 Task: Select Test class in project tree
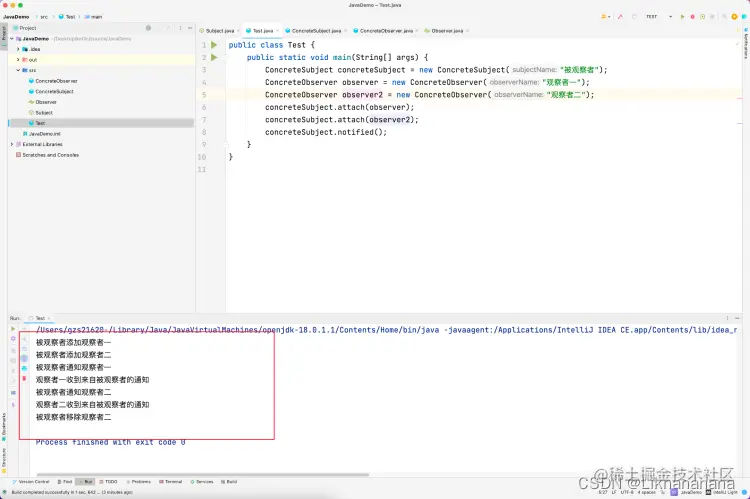point(40,123)
